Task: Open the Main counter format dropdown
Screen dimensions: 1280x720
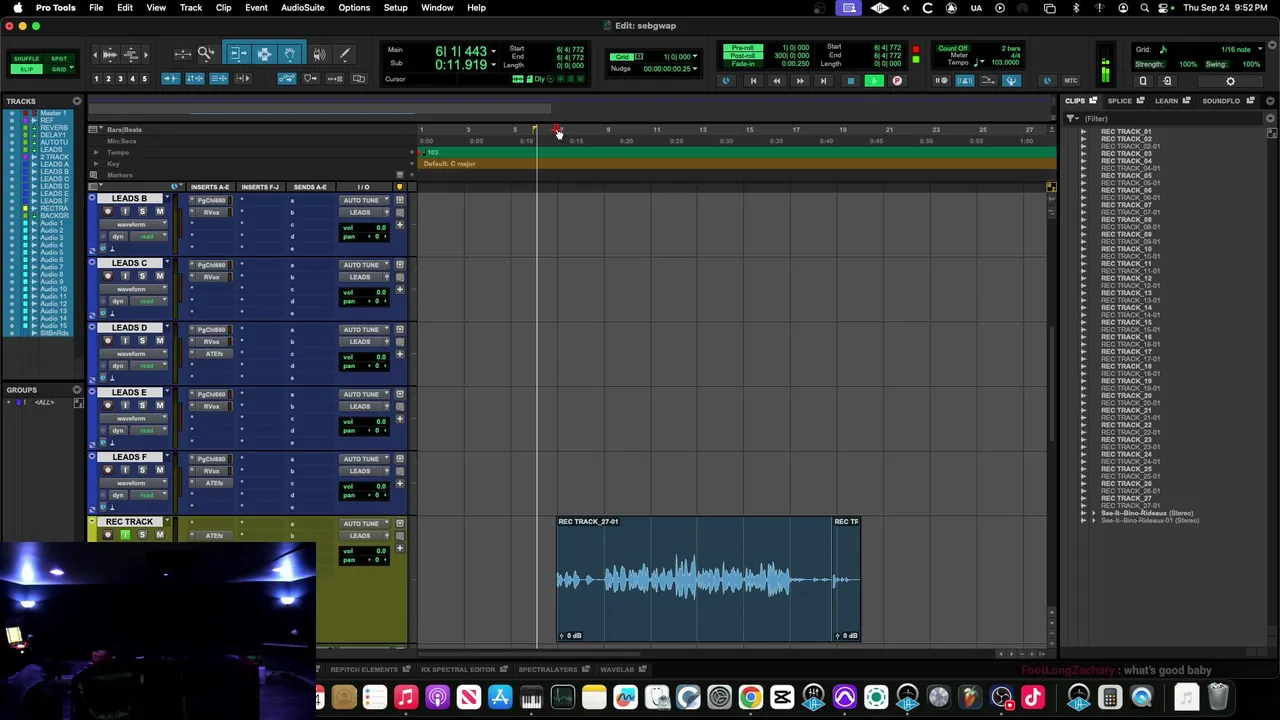Action: pos(493,51)
